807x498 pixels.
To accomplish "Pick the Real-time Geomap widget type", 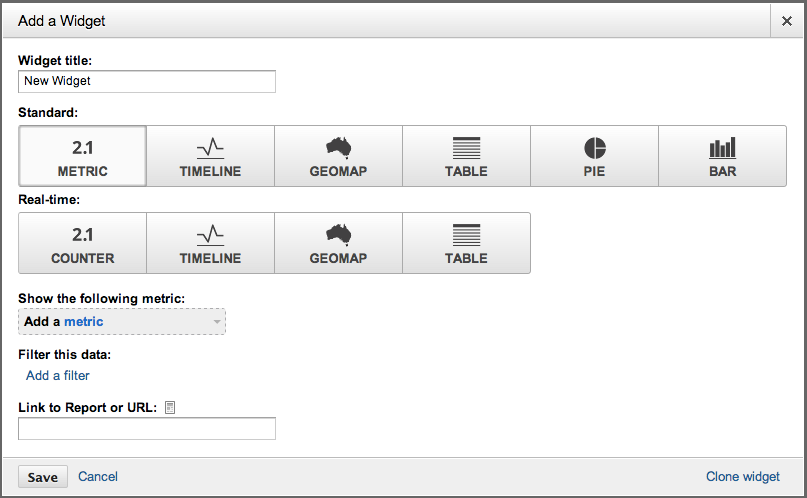I will [x=338, y=243].
